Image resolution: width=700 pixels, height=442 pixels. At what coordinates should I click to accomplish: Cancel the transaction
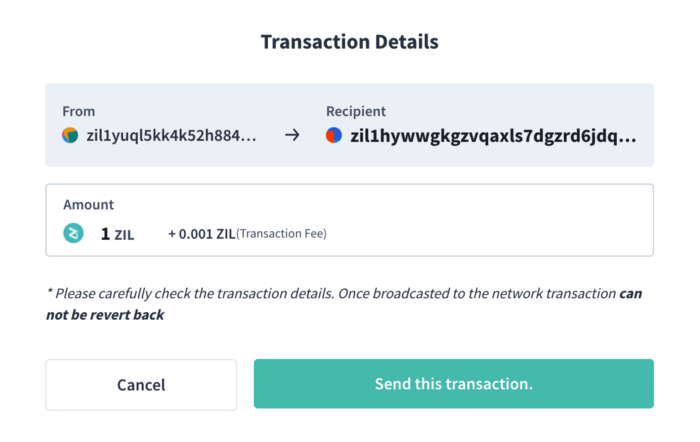pyautogui.click(x=141, y=385)
